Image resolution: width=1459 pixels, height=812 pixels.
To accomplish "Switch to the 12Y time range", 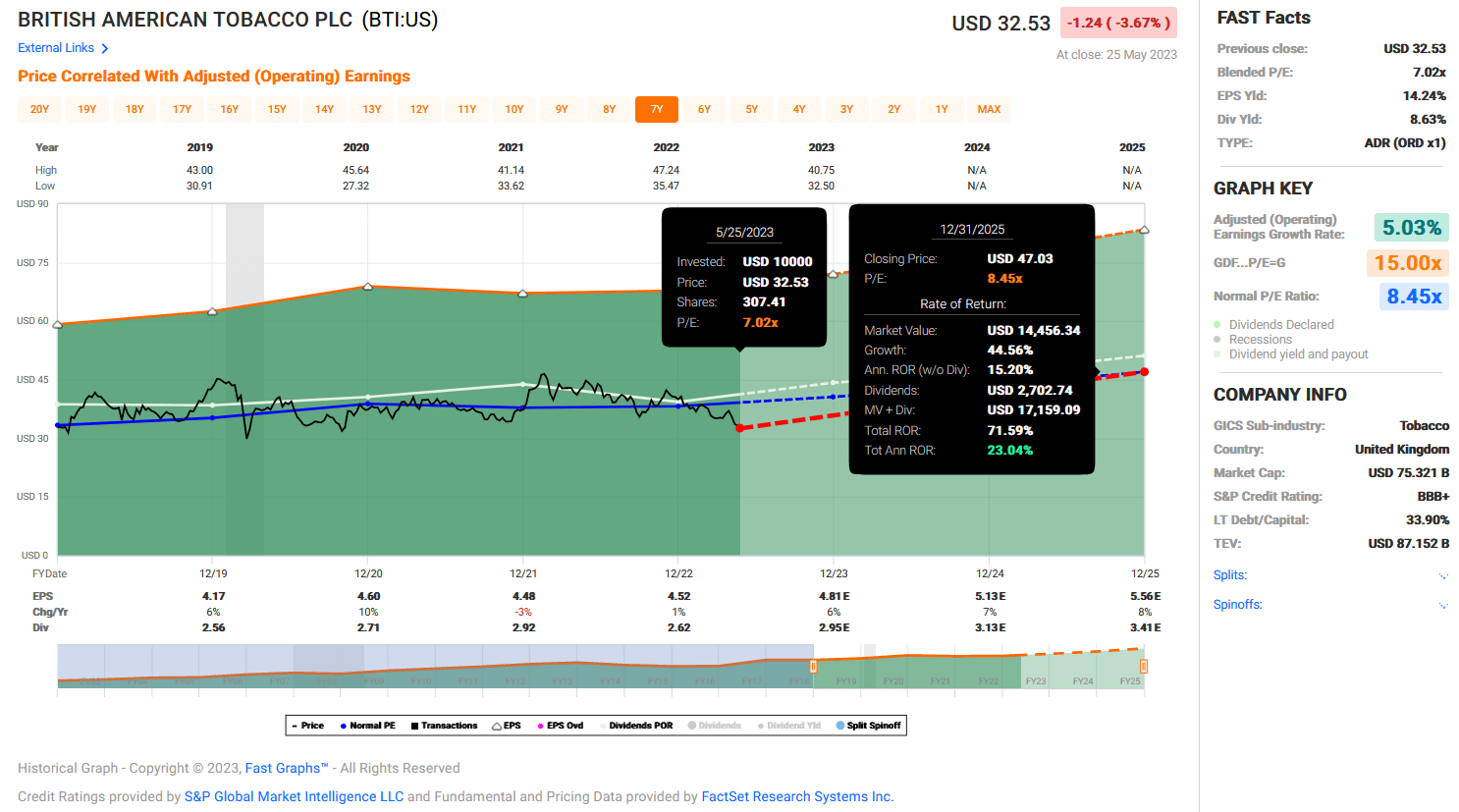I will [x=419, y=109].
